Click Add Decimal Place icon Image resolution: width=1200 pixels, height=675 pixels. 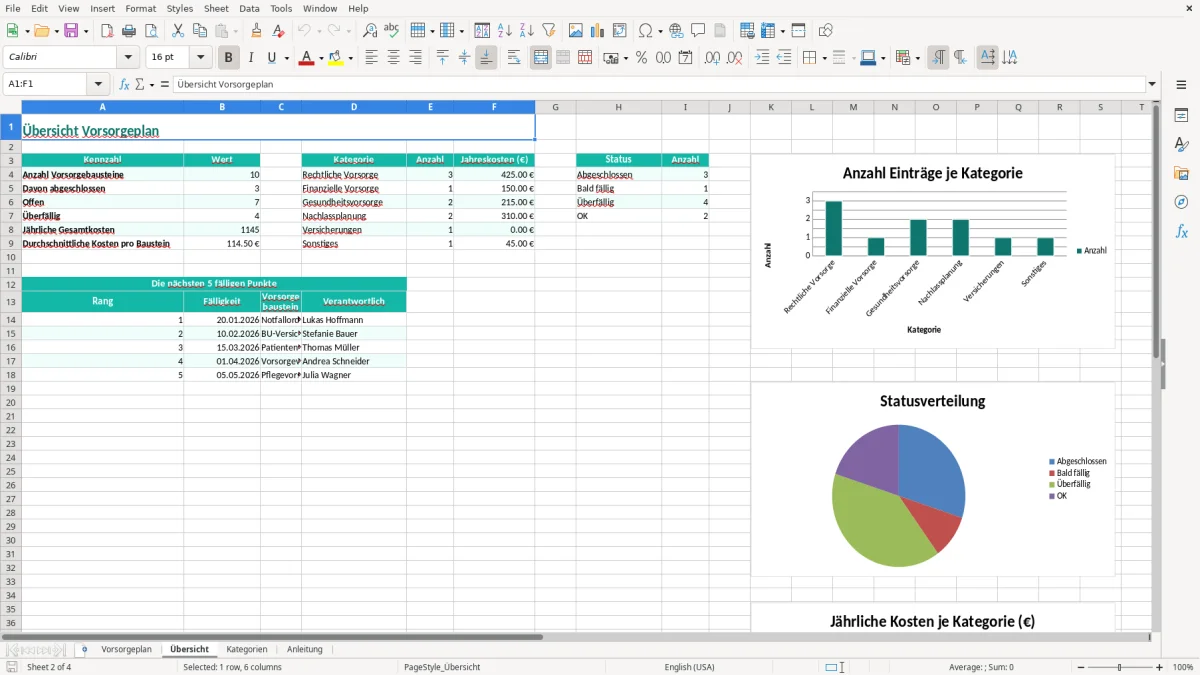tap(712, 58)
